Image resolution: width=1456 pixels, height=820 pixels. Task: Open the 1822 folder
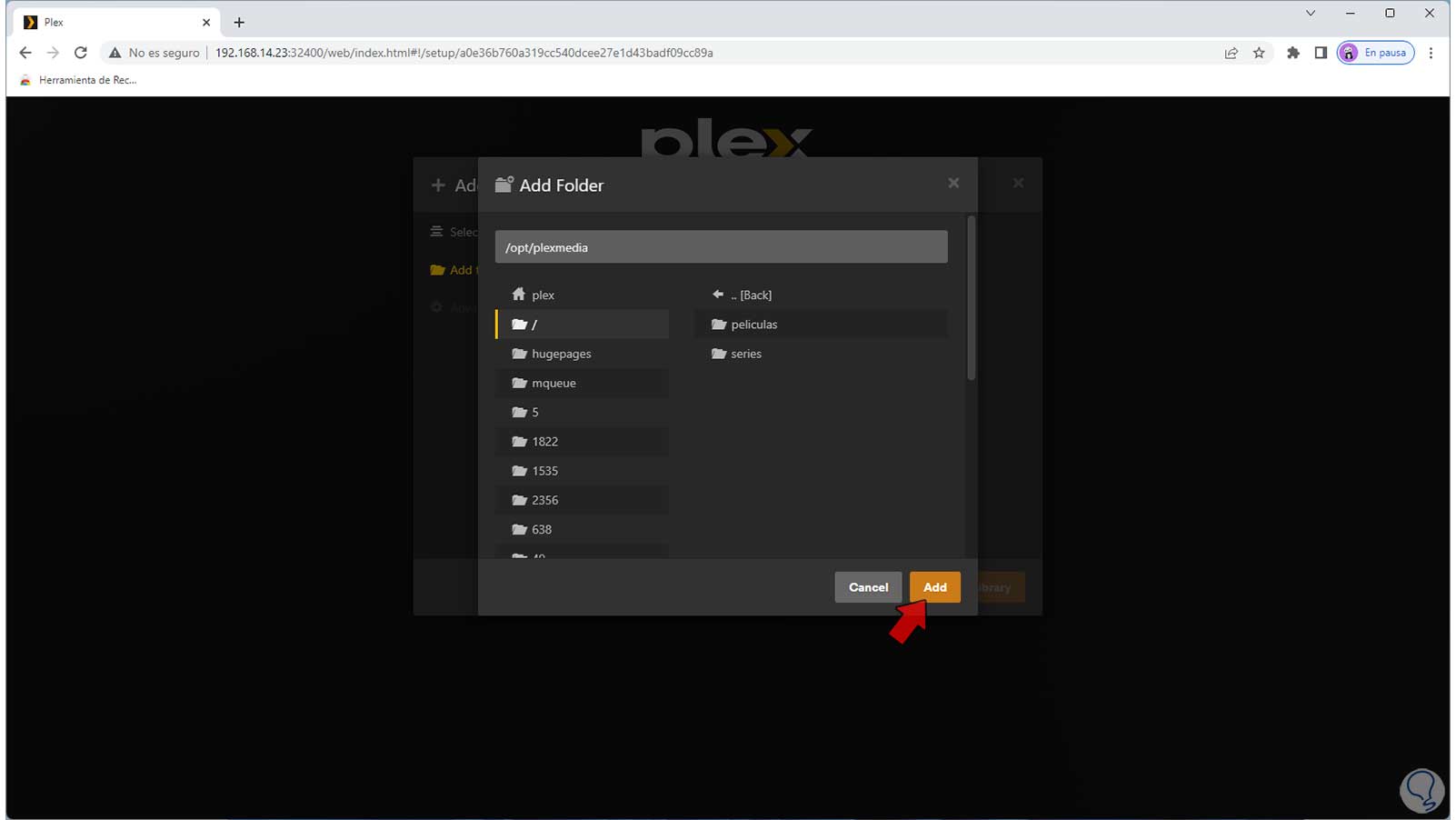582,442
